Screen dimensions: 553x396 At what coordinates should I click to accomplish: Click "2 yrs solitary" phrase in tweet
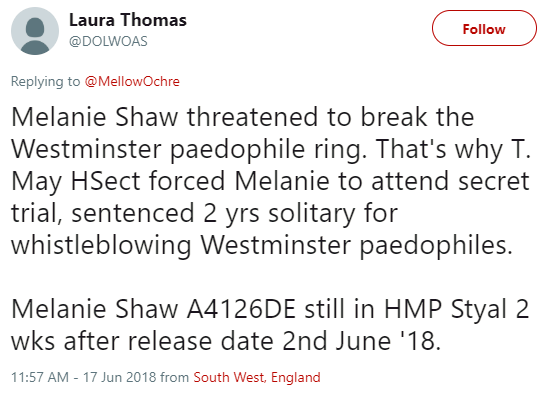pyautogui.click(x=277, y=213)
